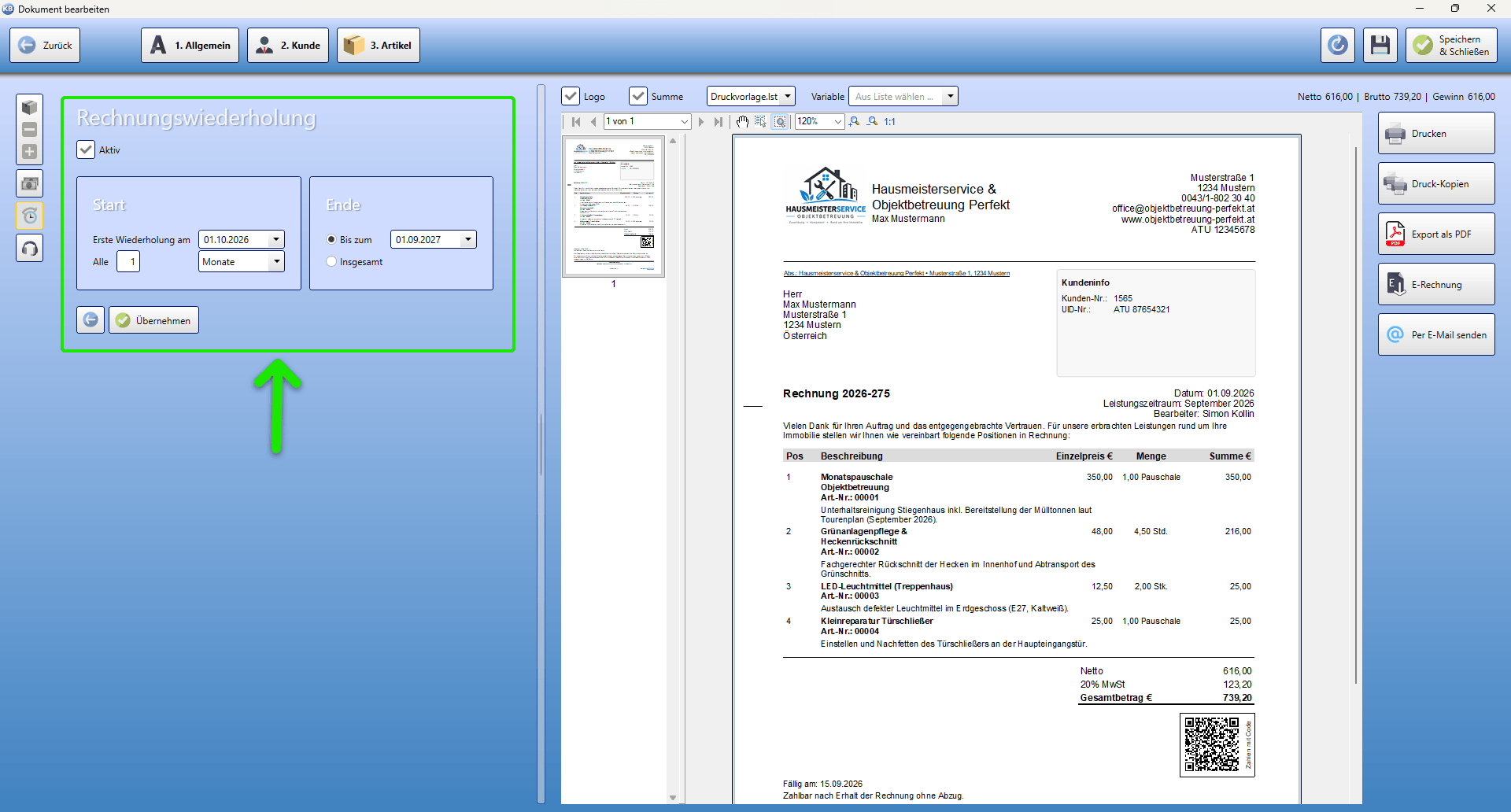Click 'Per E-Mail senden'
Screen dimensions: 1511x812
(1436, 335)
